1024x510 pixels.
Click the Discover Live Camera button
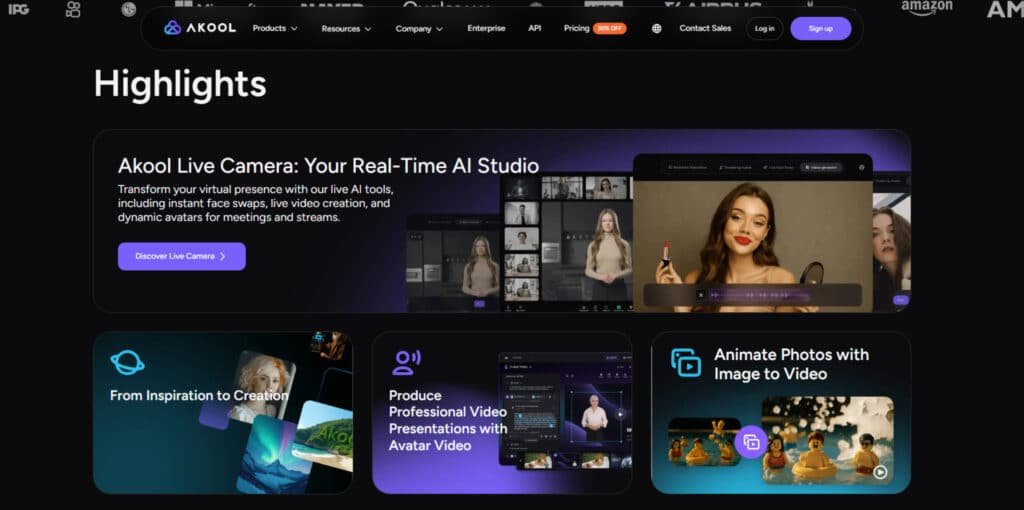(x=182, y=256)
